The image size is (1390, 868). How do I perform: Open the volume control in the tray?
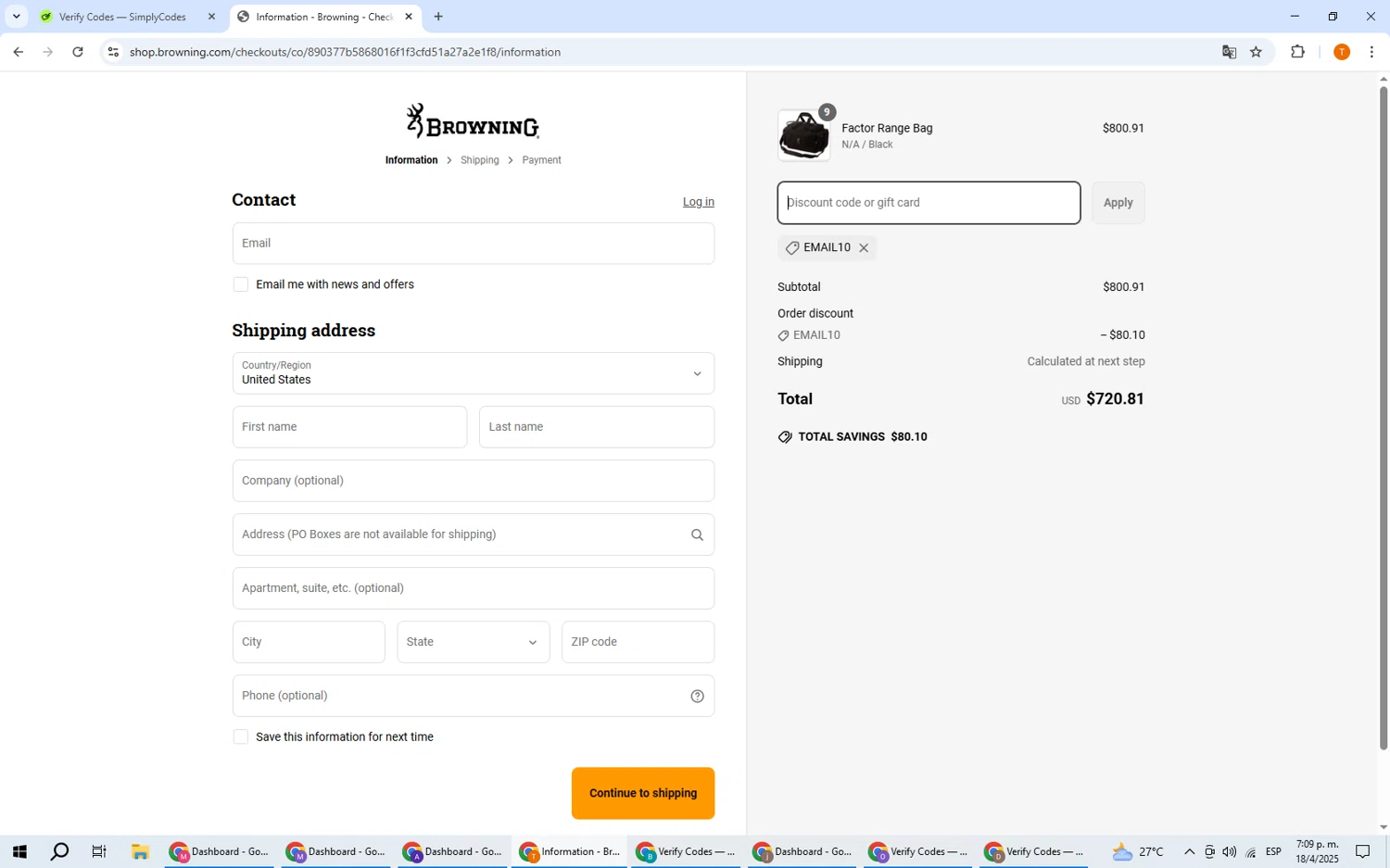[x=1230, y=852]
